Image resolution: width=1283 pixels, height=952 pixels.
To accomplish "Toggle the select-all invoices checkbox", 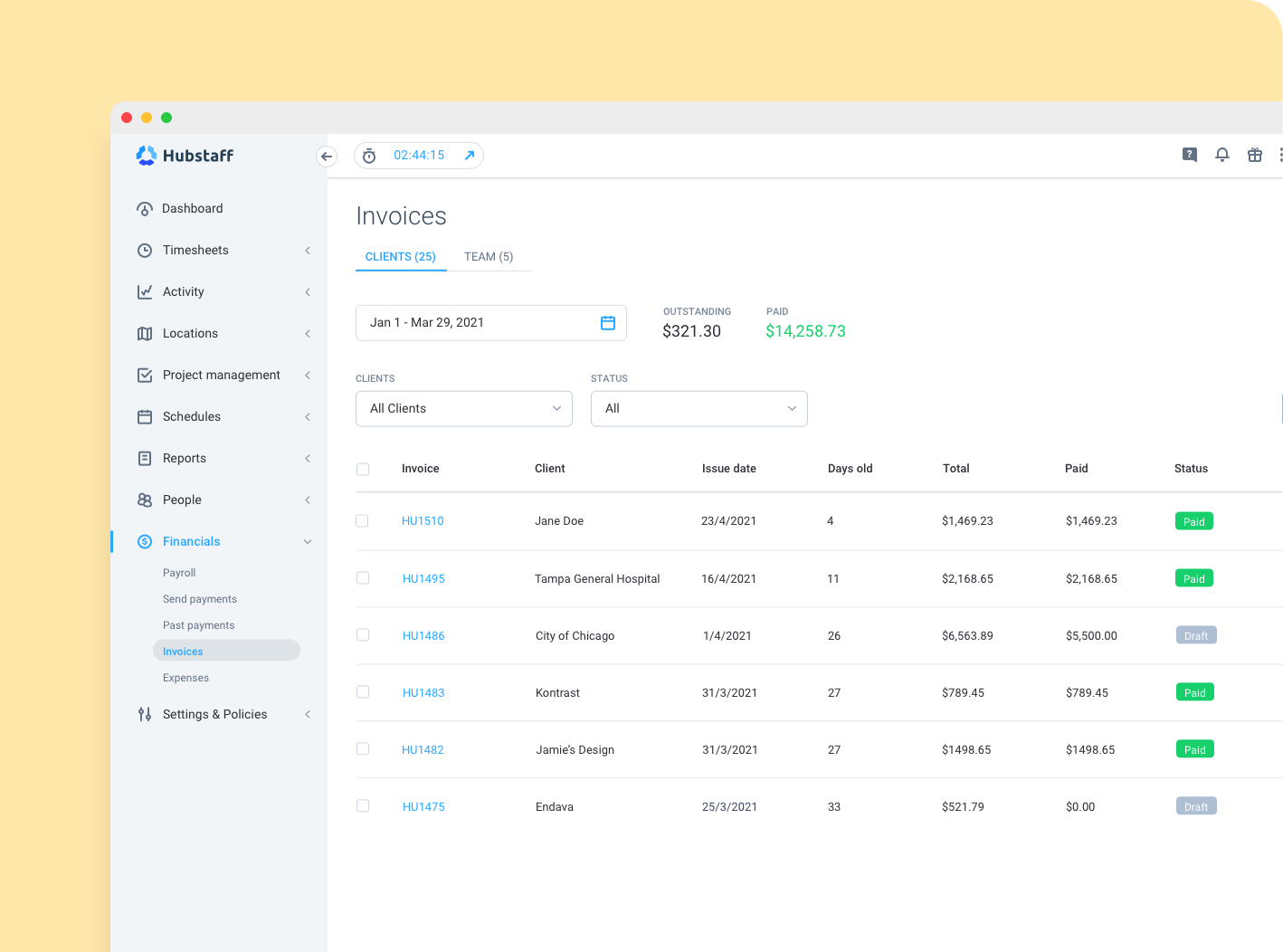I will (x=363, y=470).
